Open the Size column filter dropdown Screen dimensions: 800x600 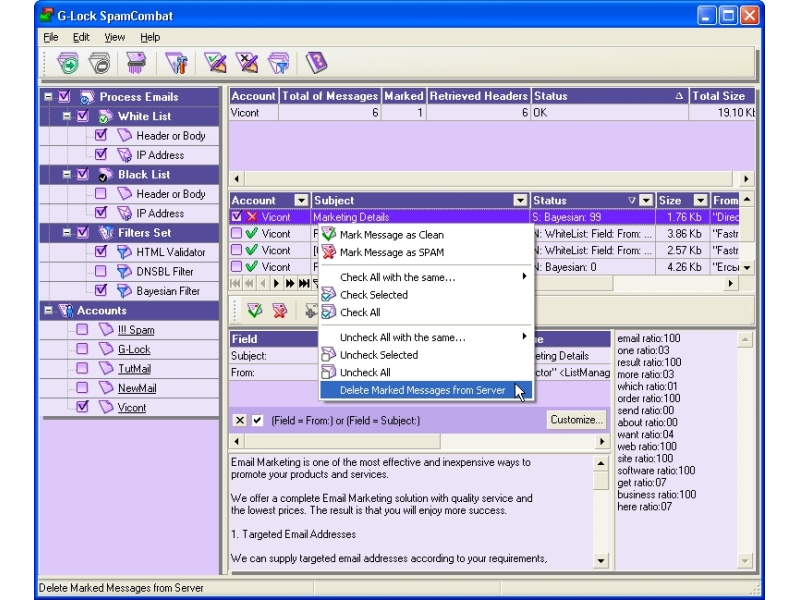(x=701, y=201)
